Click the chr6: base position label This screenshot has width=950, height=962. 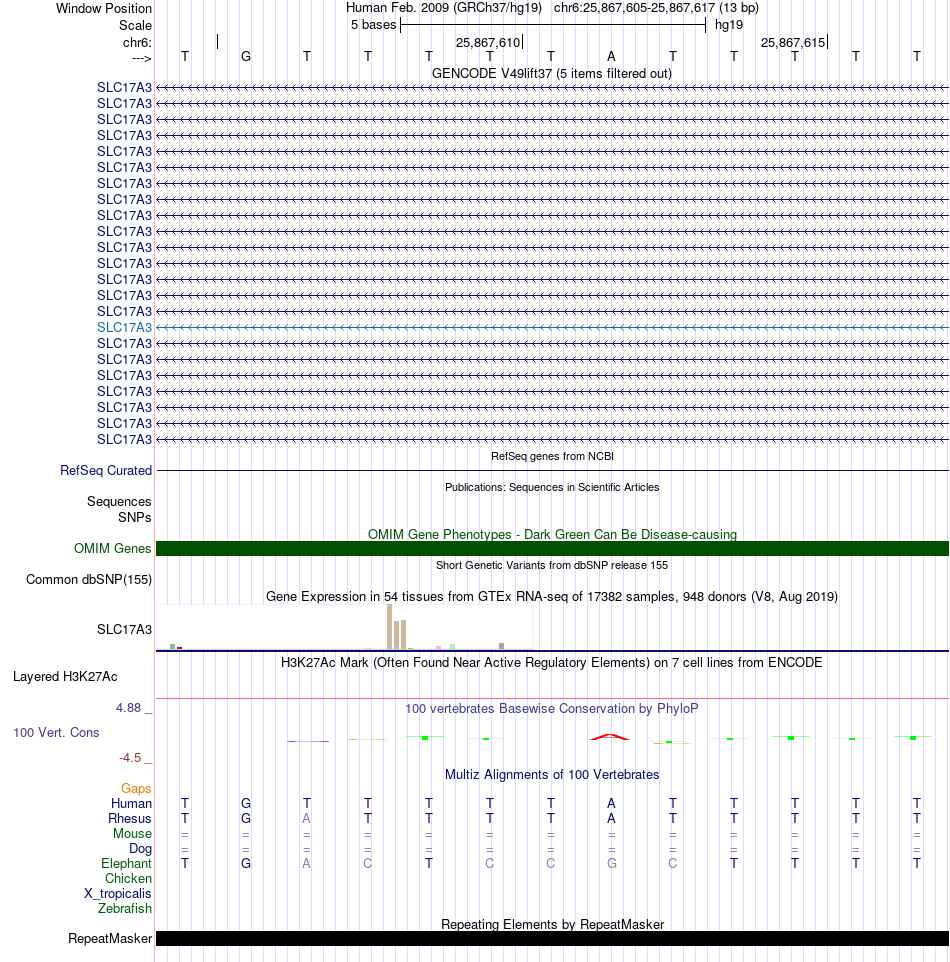137,43
